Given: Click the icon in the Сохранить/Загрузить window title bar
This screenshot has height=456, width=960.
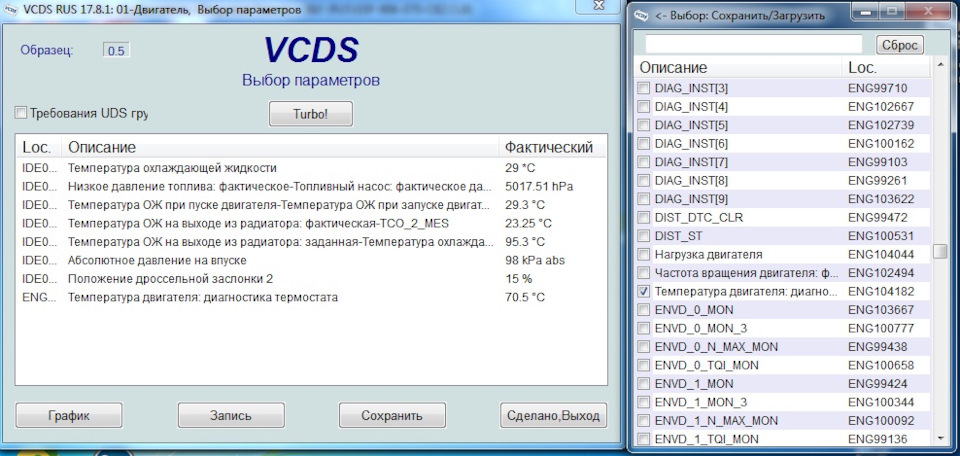Looking at the screenshot, I should pos(642,15).
